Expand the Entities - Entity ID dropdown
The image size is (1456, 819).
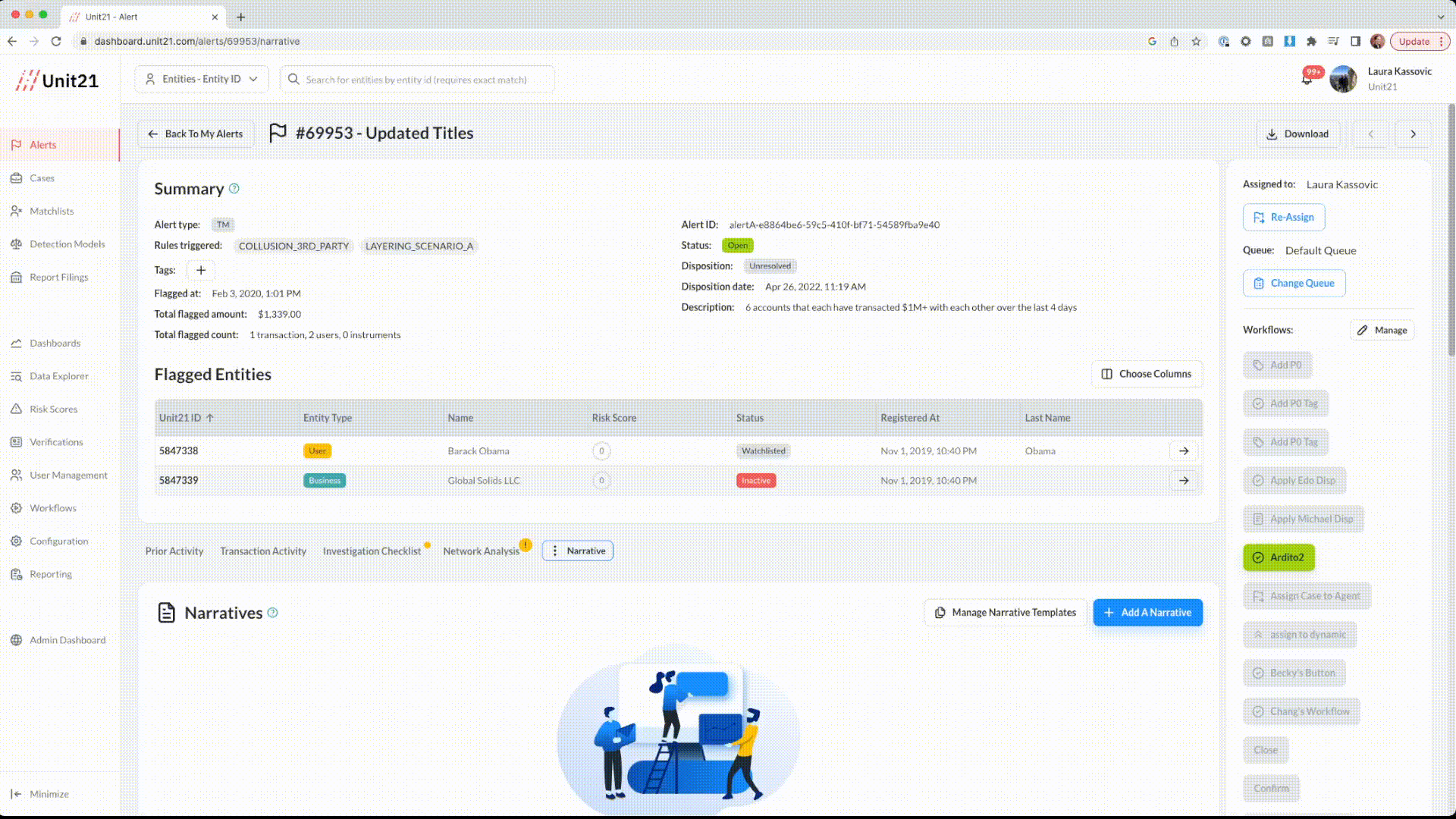202,79
